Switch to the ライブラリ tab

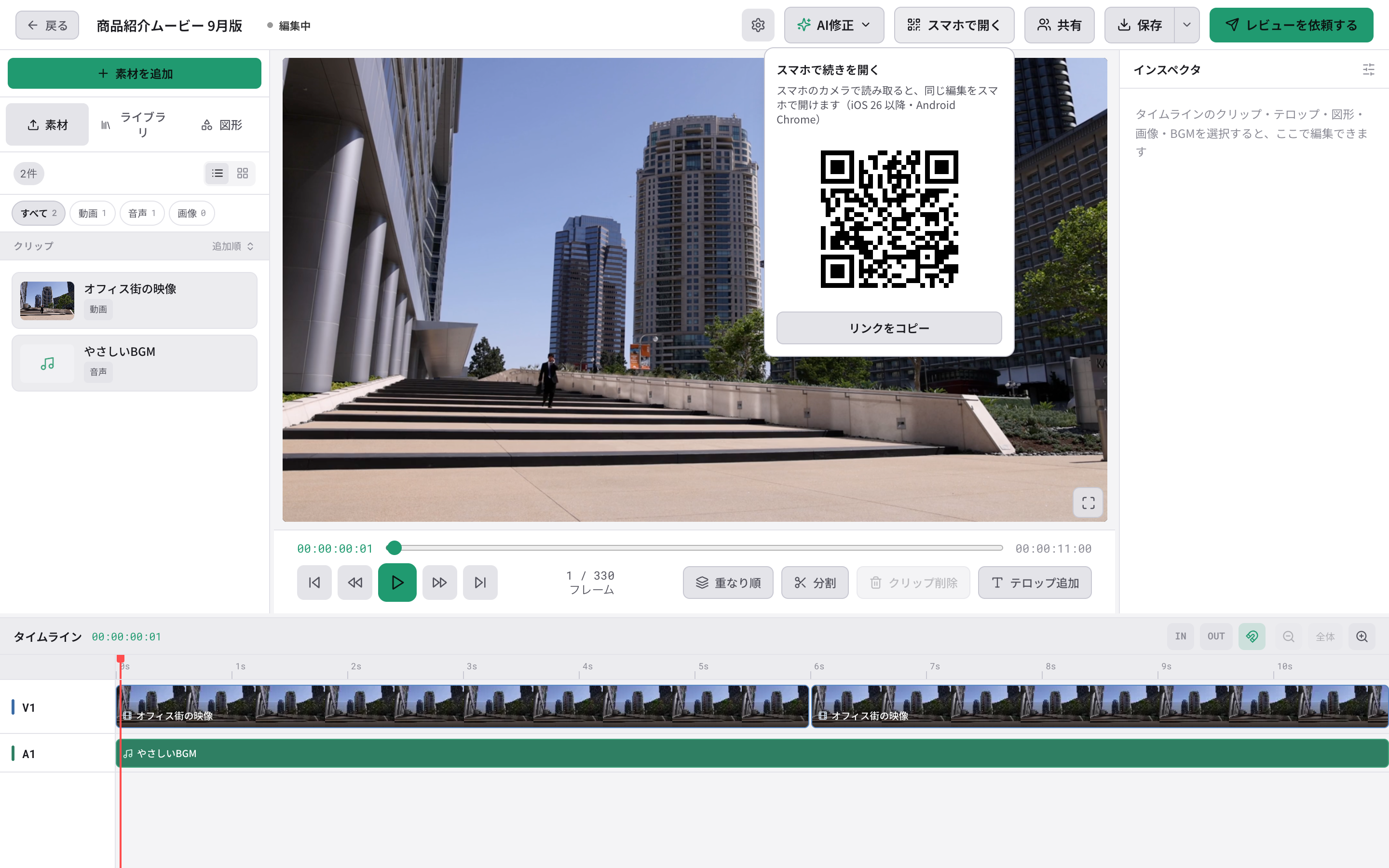135,124
